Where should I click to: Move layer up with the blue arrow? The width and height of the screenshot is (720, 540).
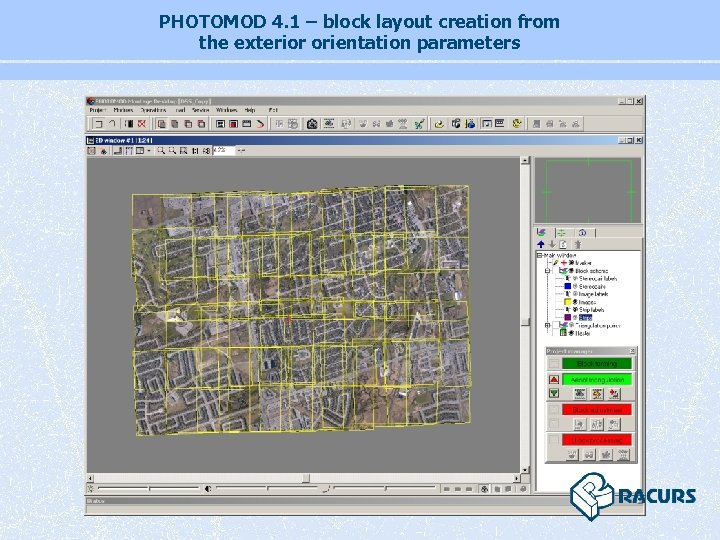541,244
